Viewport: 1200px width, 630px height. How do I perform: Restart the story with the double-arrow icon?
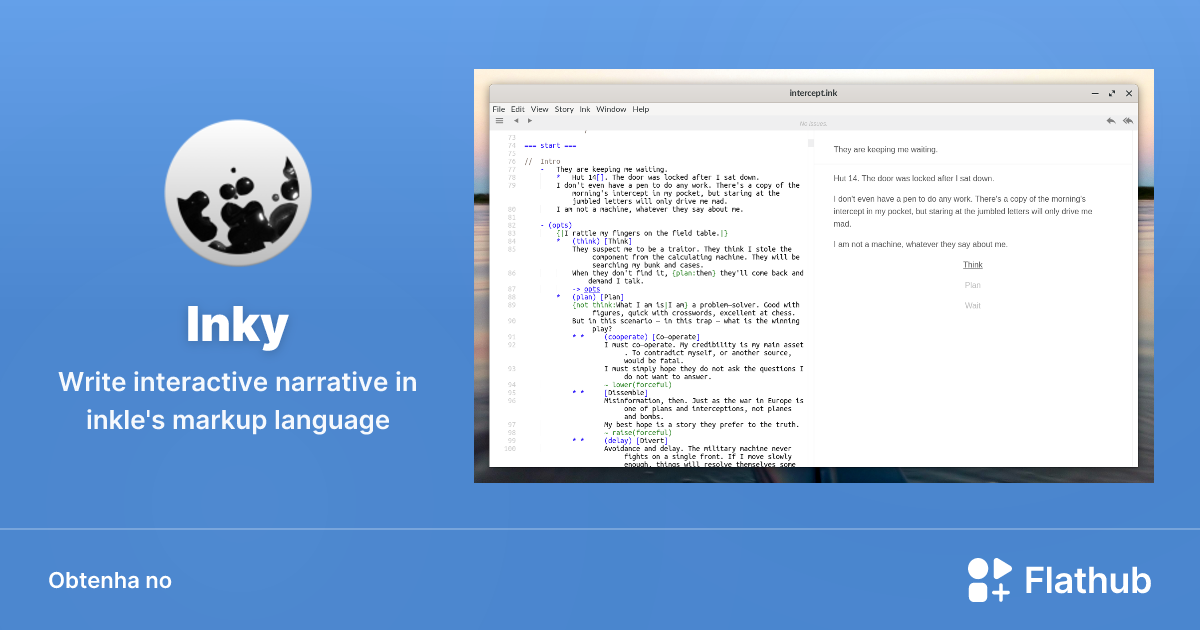(1128, 120)
